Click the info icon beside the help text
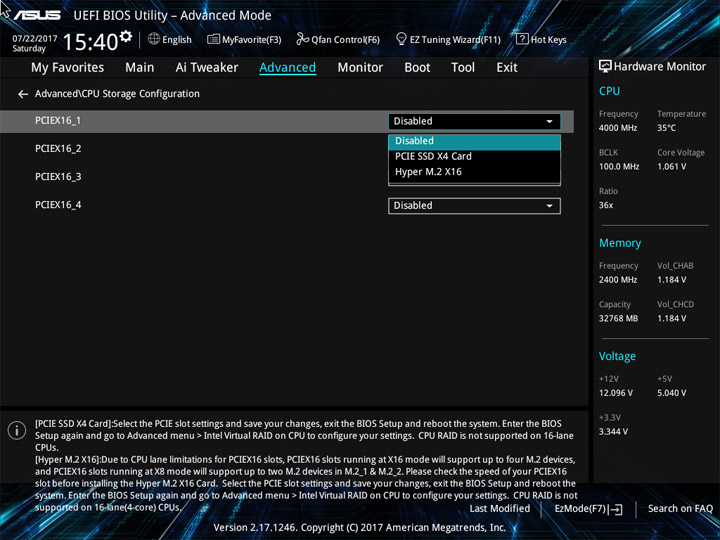This screenshot has width=720, height=540. 17,430
